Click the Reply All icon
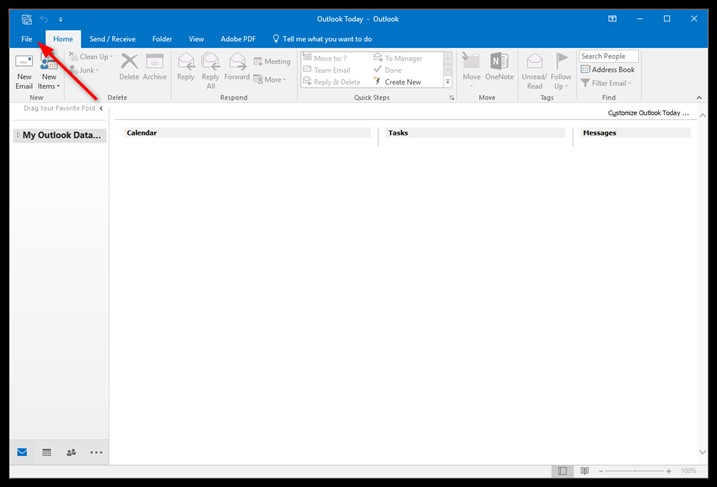Viewport: 717px width, 487px height. 210,62
